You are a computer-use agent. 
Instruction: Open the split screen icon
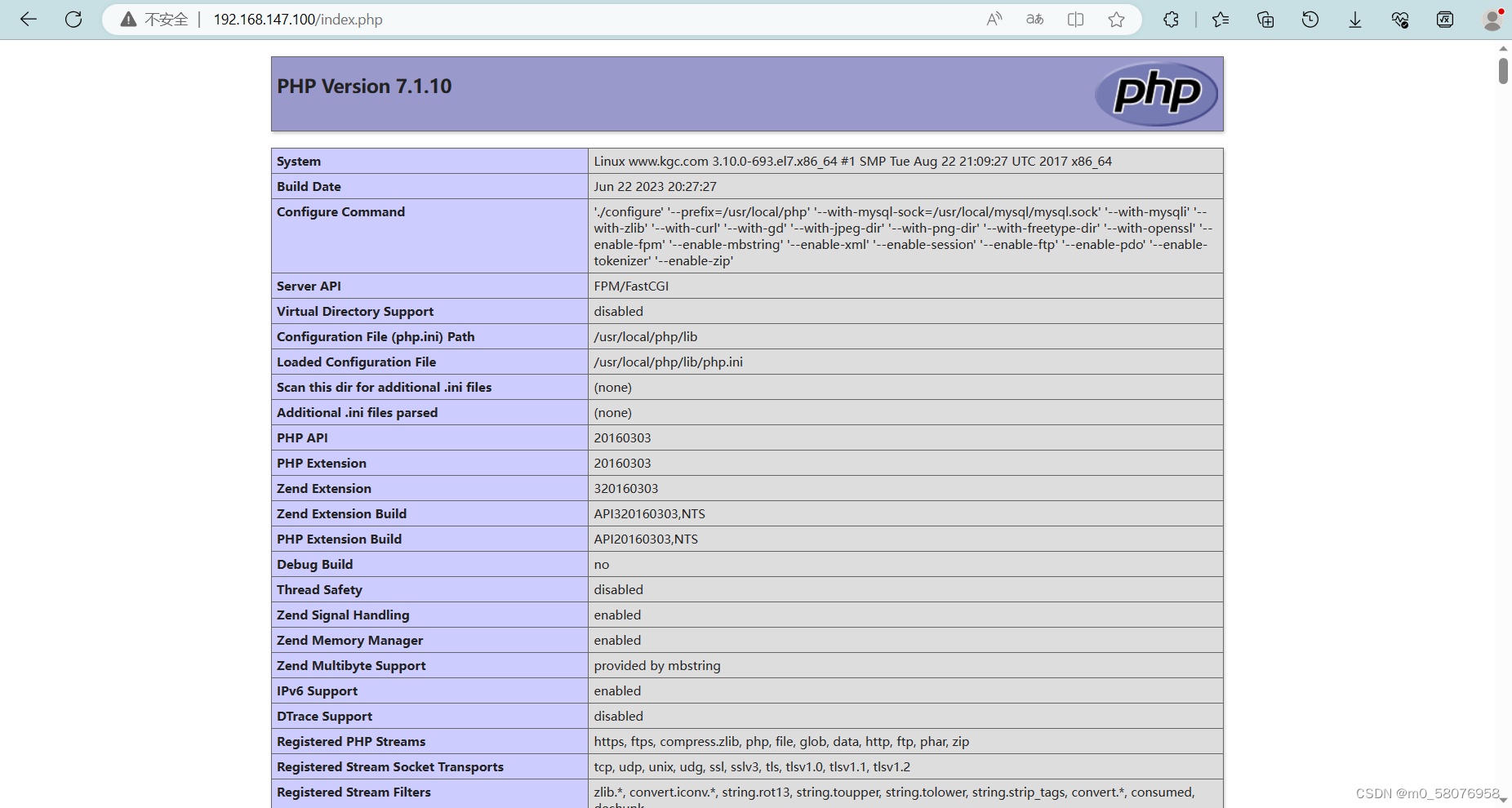coord(1076,20)
